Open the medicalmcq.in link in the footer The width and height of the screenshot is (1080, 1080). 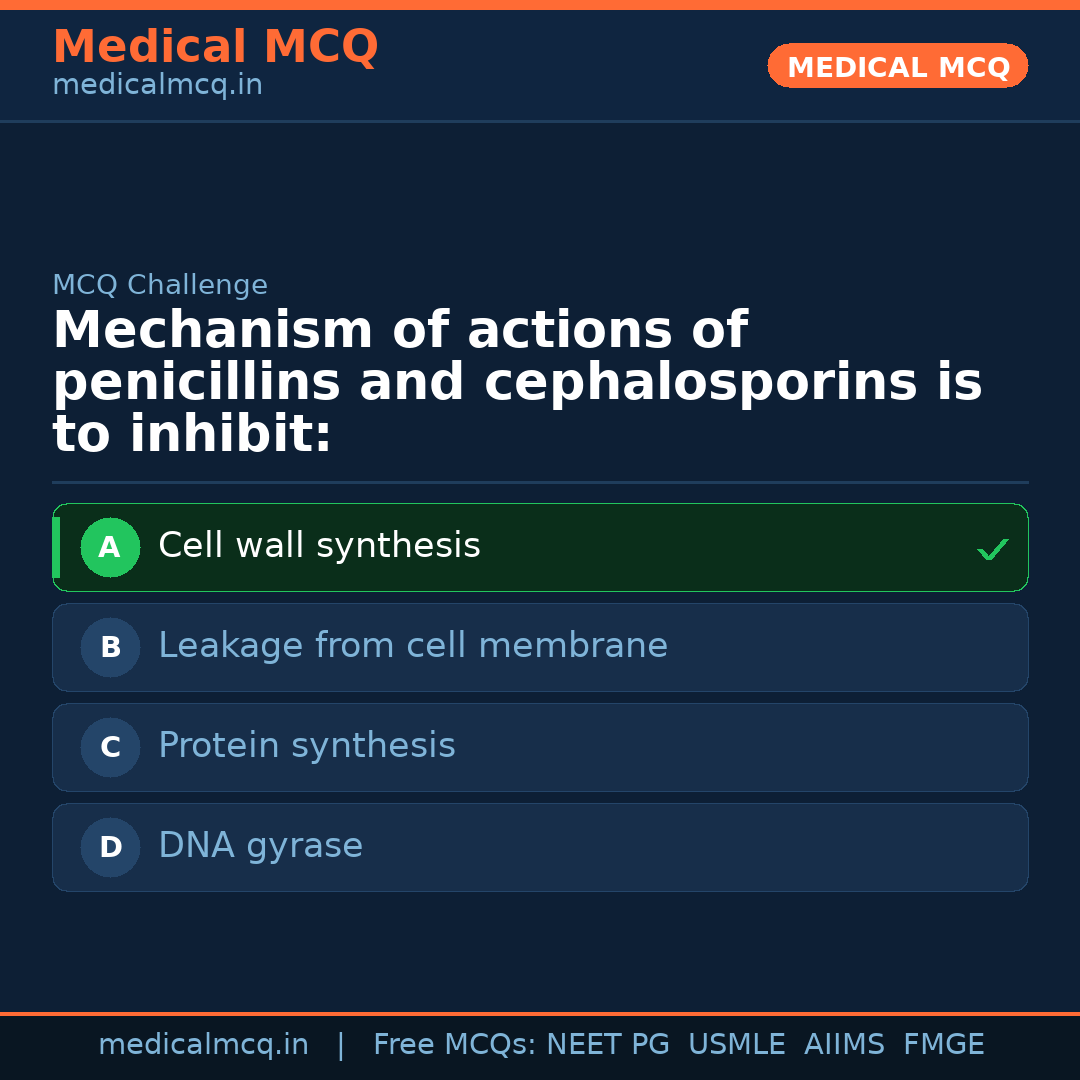coord(203,1045)
